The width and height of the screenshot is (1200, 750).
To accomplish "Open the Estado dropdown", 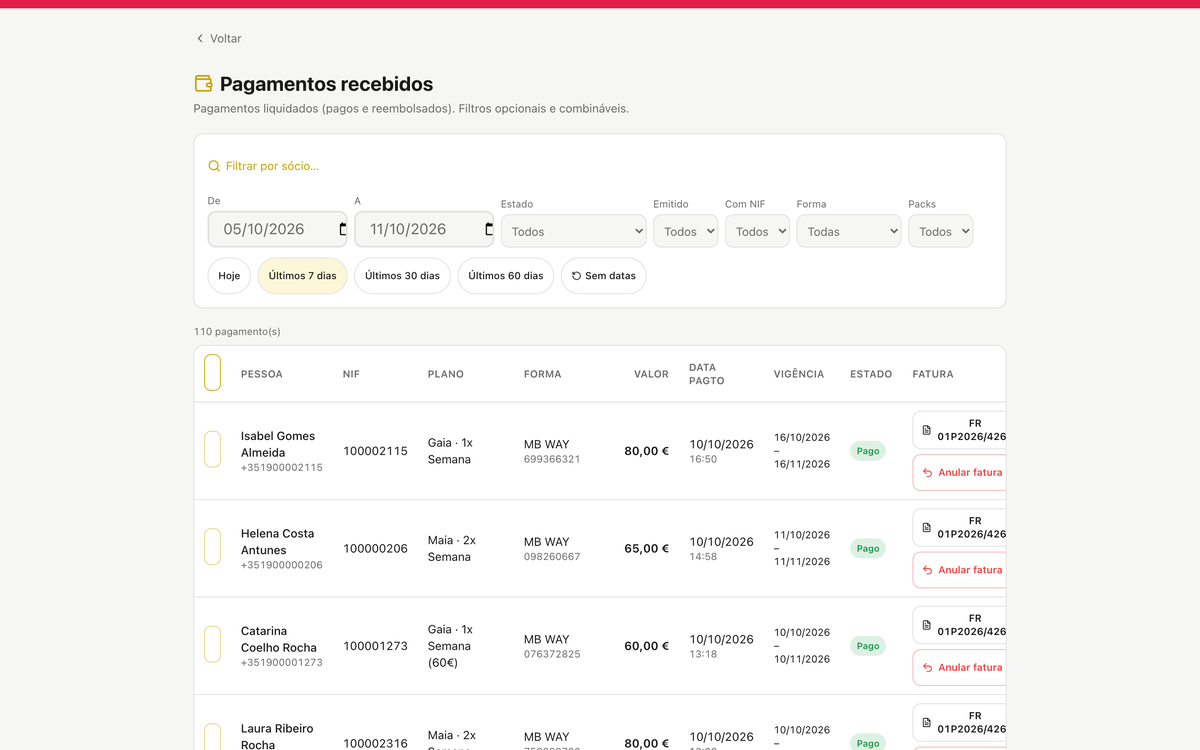I will tap(574, 231).
